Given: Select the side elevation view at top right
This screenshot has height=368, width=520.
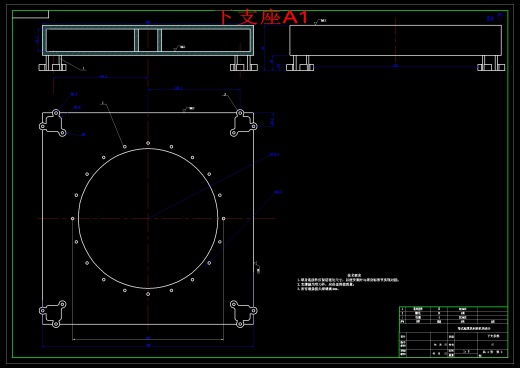Looking at the screenshot, I should [x=395, y=48].
